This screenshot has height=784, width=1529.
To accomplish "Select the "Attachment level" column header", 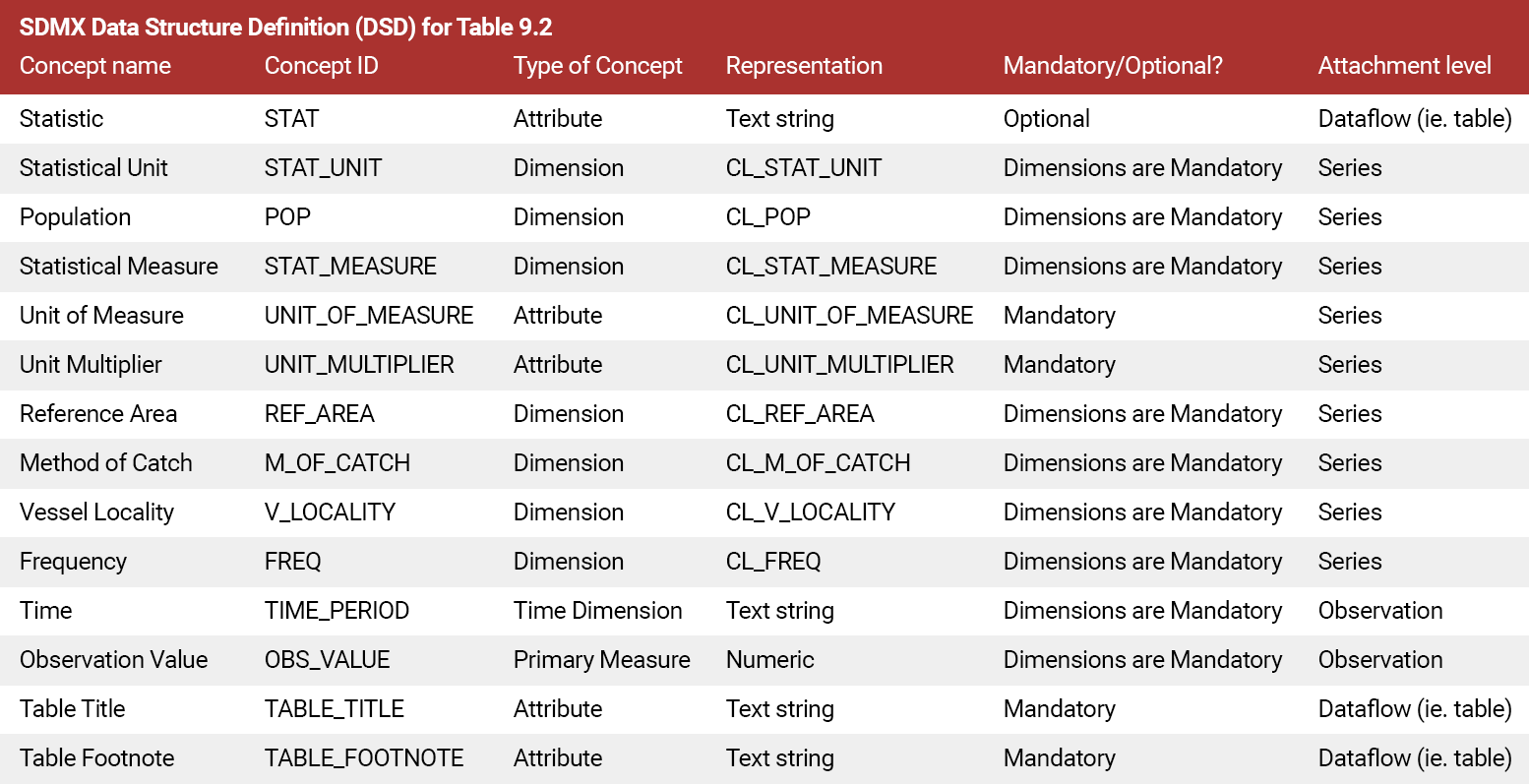I will [1404, 66].
